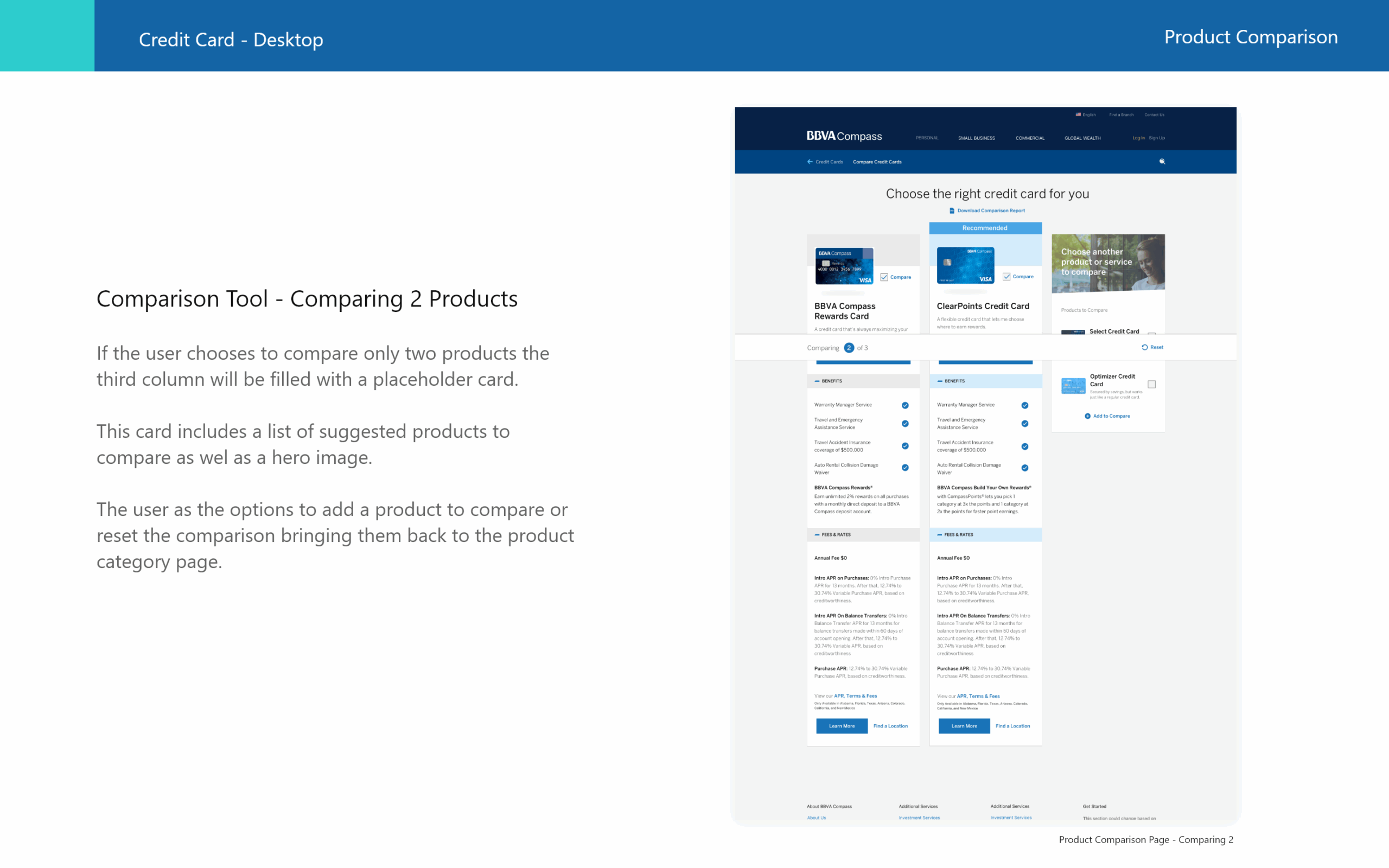Click the plus icon beside Add to Compare
1389x868 pixels.
coord(1088,416)
